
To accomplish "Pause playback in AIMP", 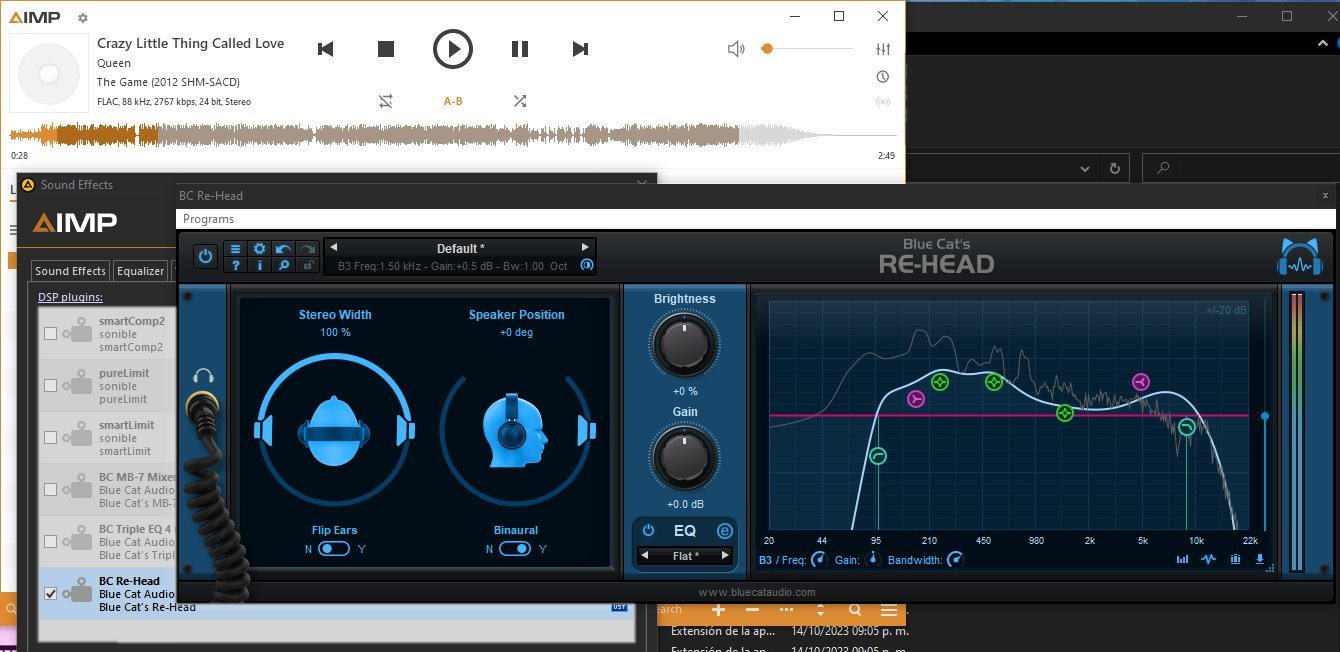I will [519, 48].
